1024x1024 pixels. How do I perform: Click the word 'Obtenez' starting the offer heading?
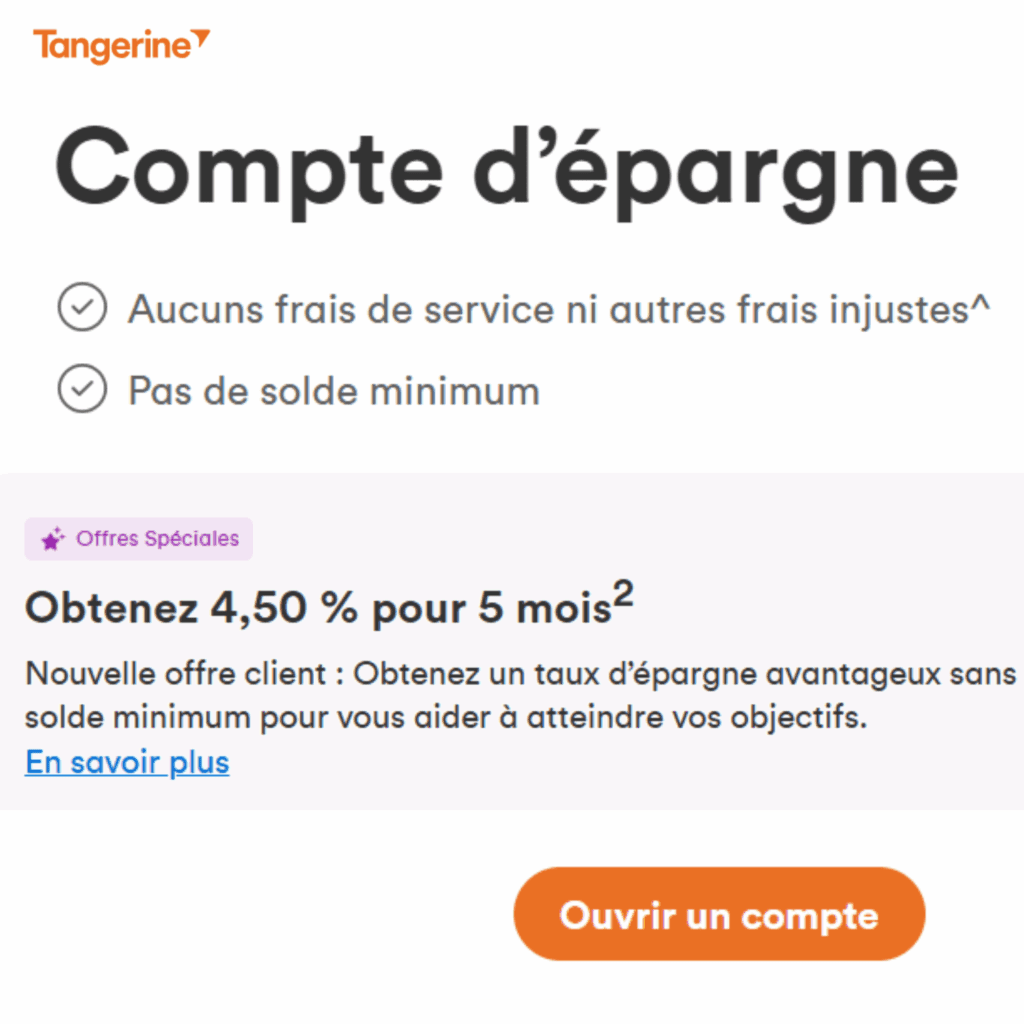[111, 608]
